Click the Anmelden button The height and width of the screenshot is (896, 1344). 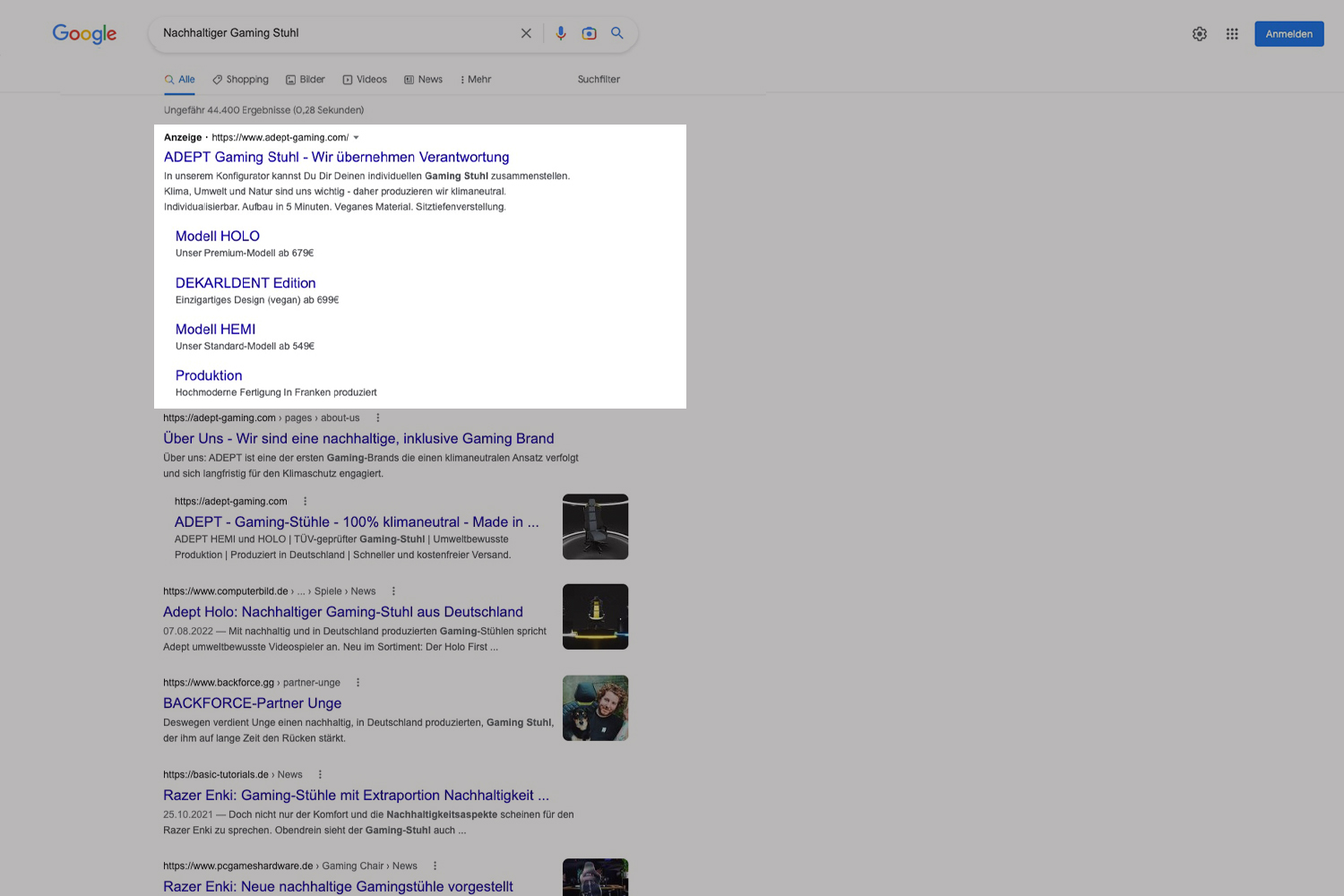(x=1289, y=34)
